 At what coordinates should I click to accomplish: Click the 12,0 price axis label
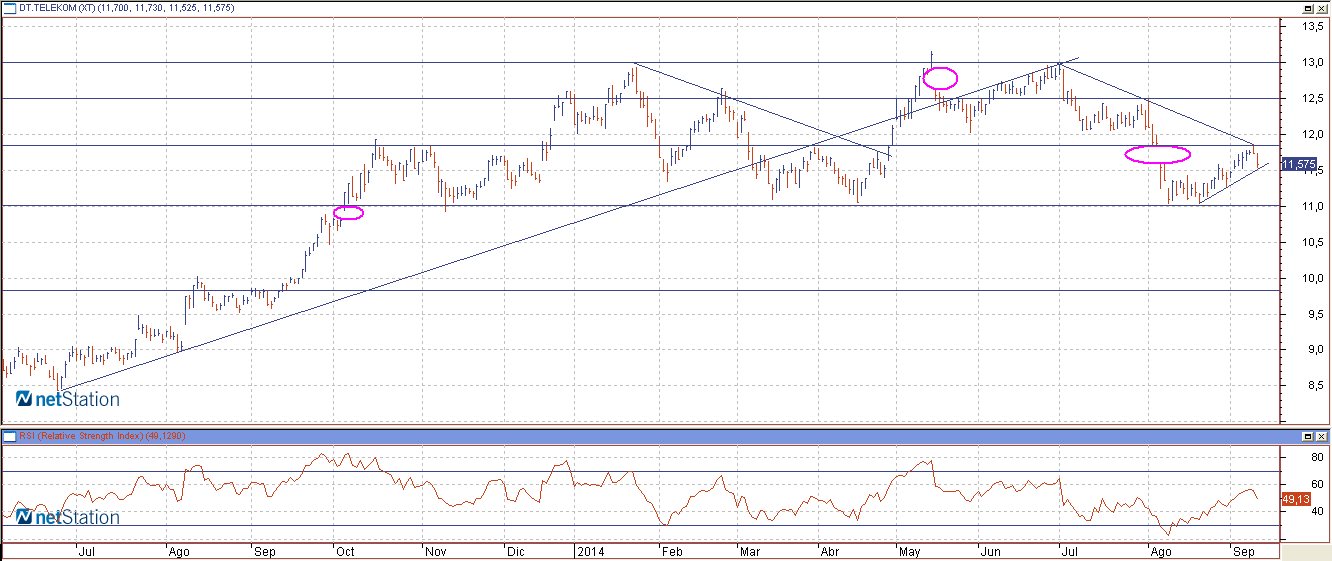click(1313, 134)
